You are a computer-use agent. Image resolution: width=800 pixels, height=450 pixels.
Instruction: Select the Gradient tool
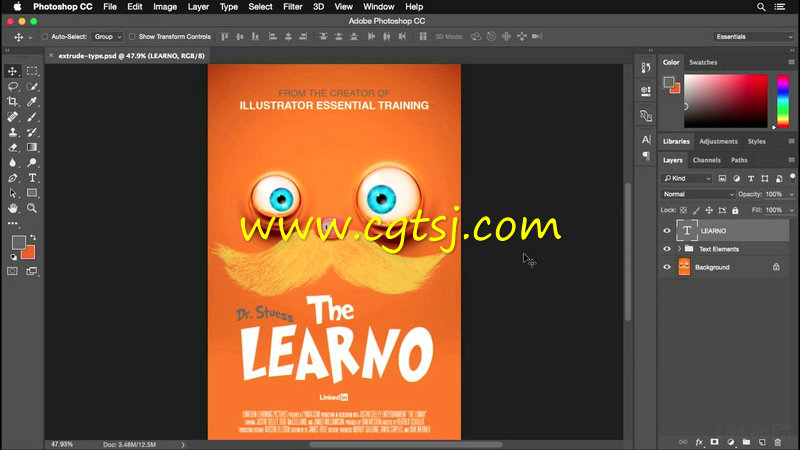coord(32,147)
